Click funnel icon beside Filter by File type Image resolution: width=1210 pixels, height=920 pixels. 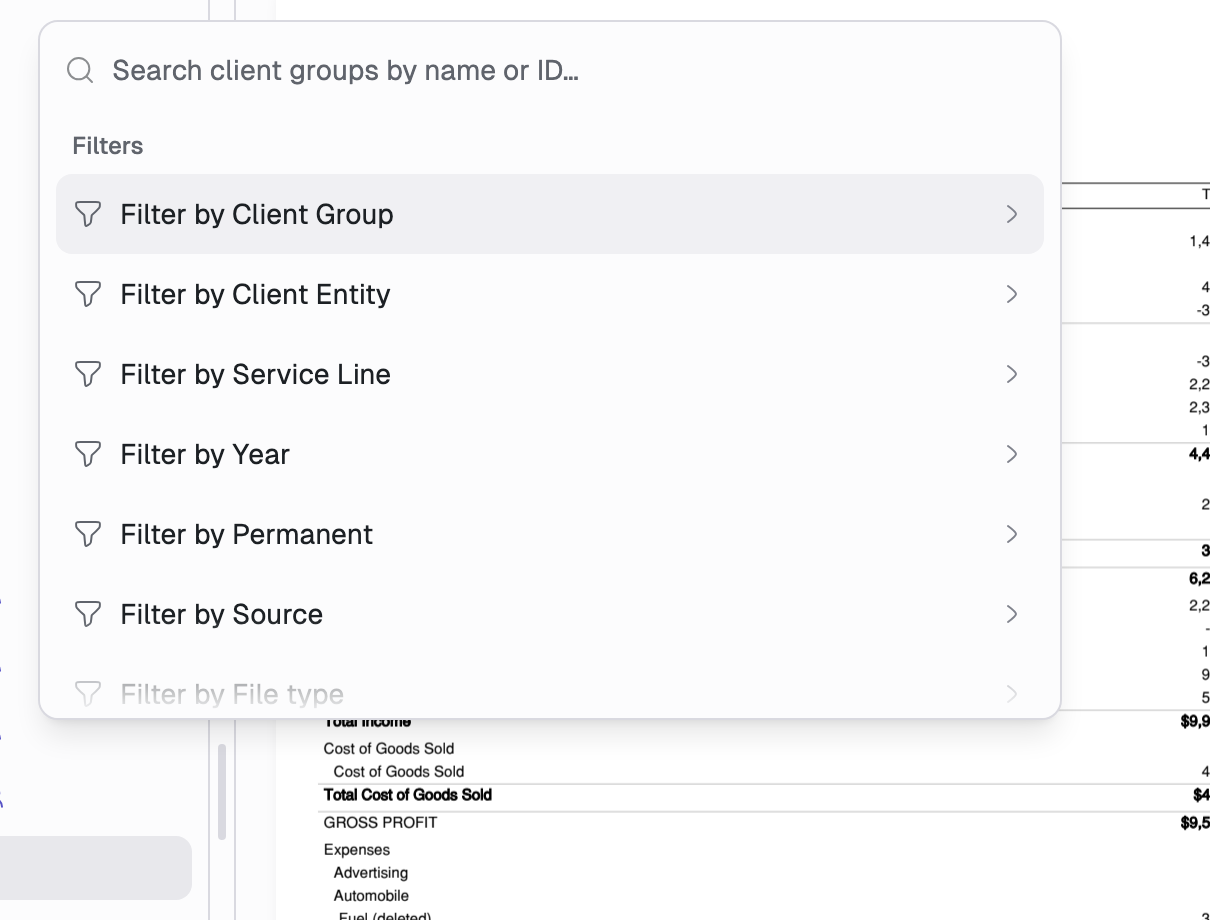click(x=88, y=693)
